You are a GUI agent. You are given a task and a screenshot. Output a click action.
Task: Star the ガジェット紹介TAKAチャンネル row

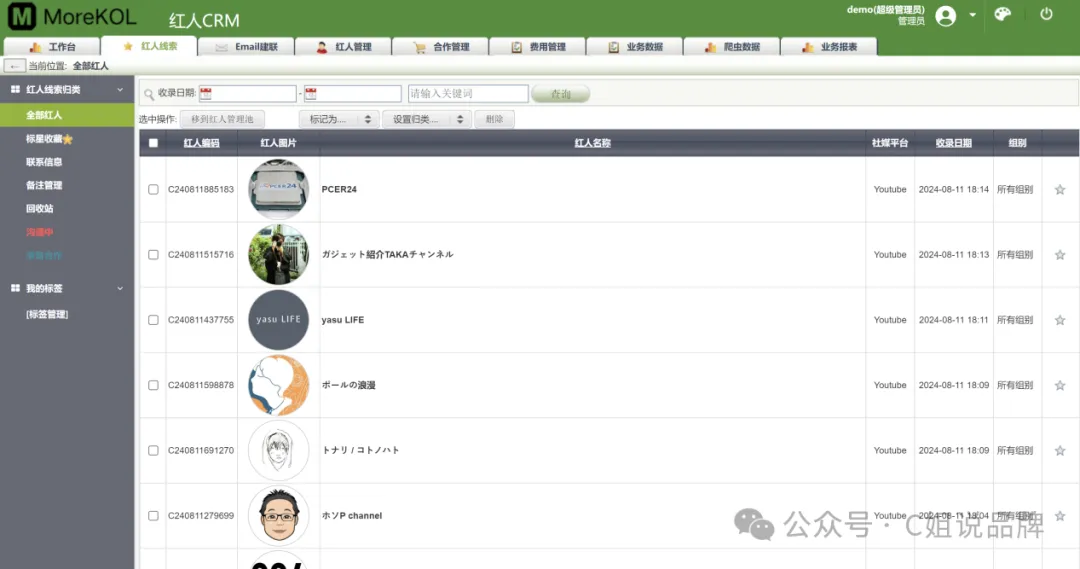tap(1060, 255)
